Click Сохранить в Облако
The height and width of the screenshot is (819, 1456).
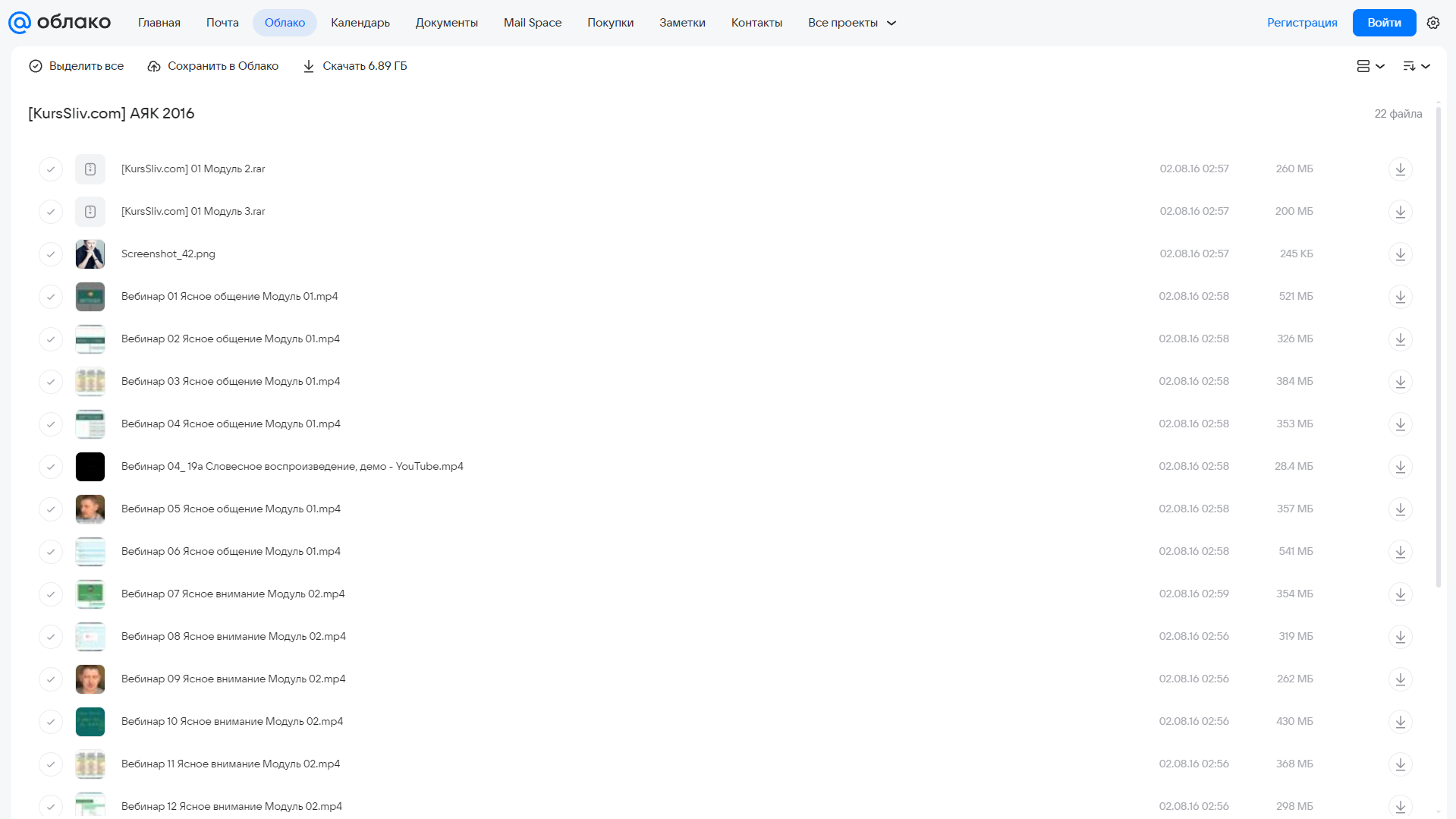click(x=213, y=66)
